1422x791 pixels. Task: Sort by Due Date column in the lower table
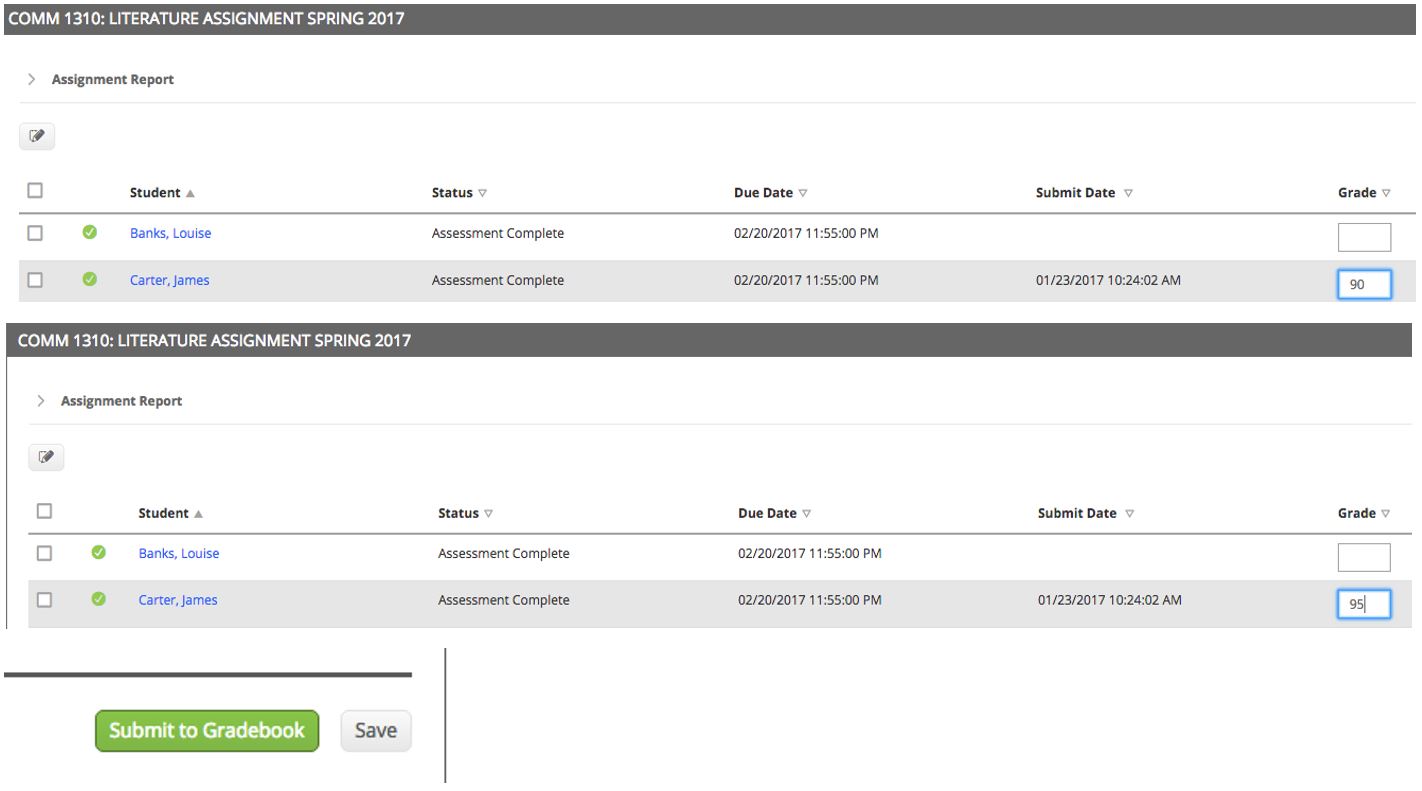pos(775,513)
